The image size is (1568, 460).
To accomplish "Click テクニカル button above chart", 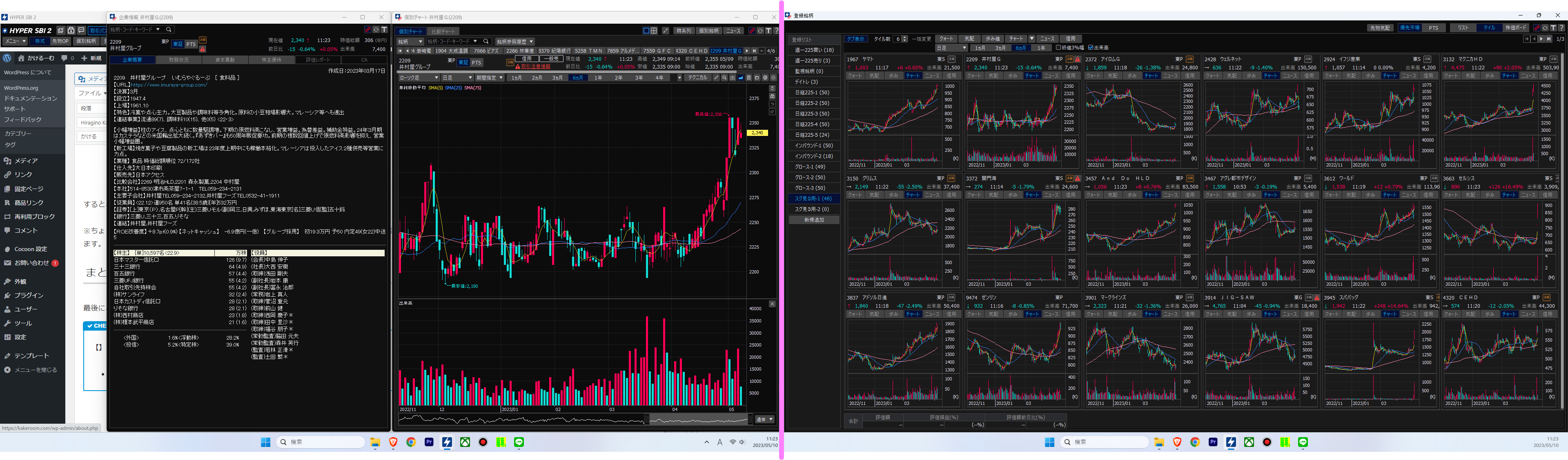I will point(697,78).
